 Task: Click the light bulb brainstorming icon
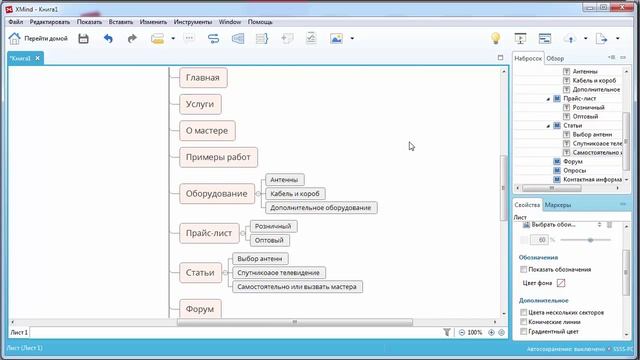(496, 38)
